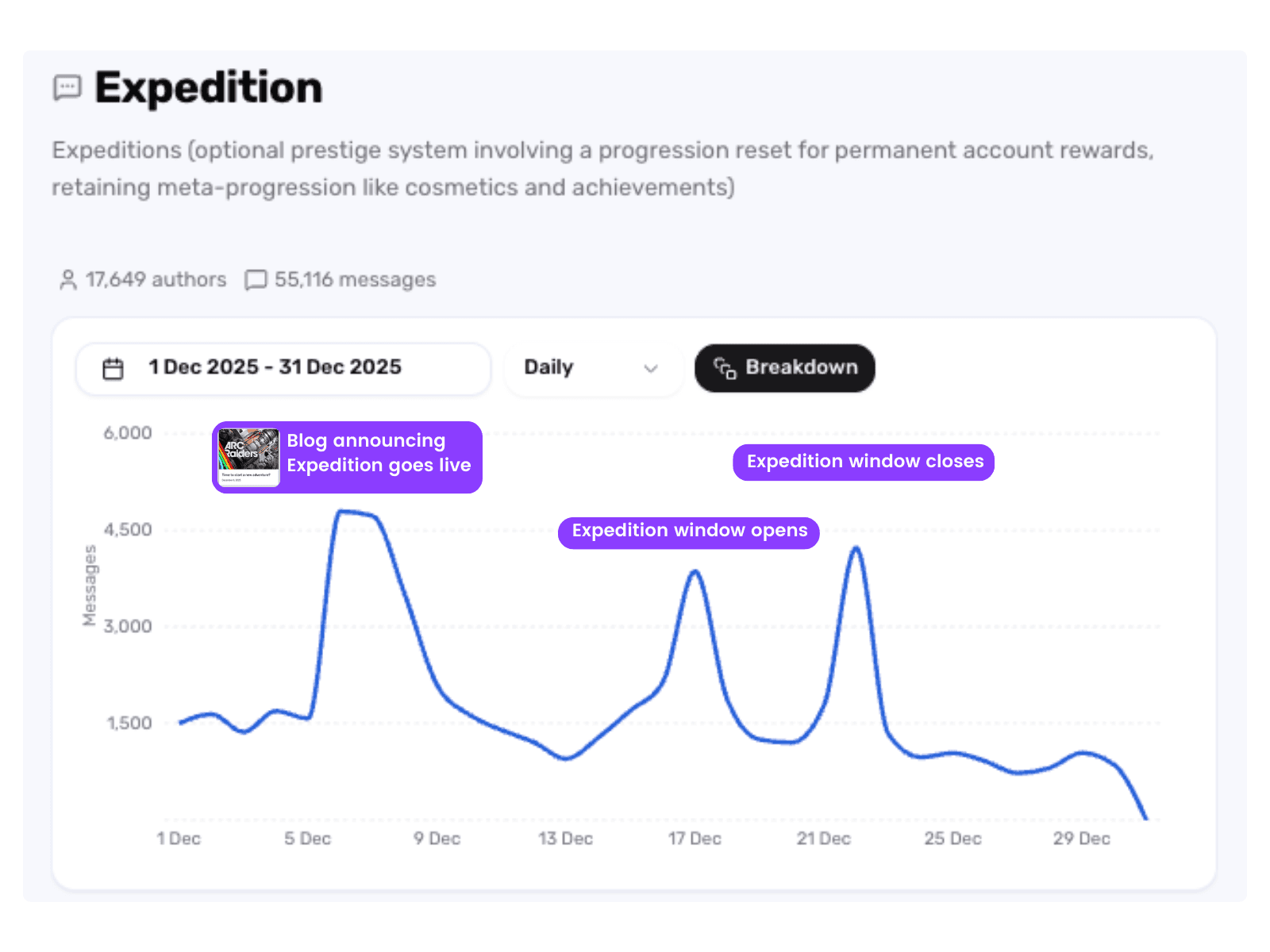This screenshot has width=1270, height=952.
Task: Select the Blog announcing Expedition goes live marker
Action: 379,453
